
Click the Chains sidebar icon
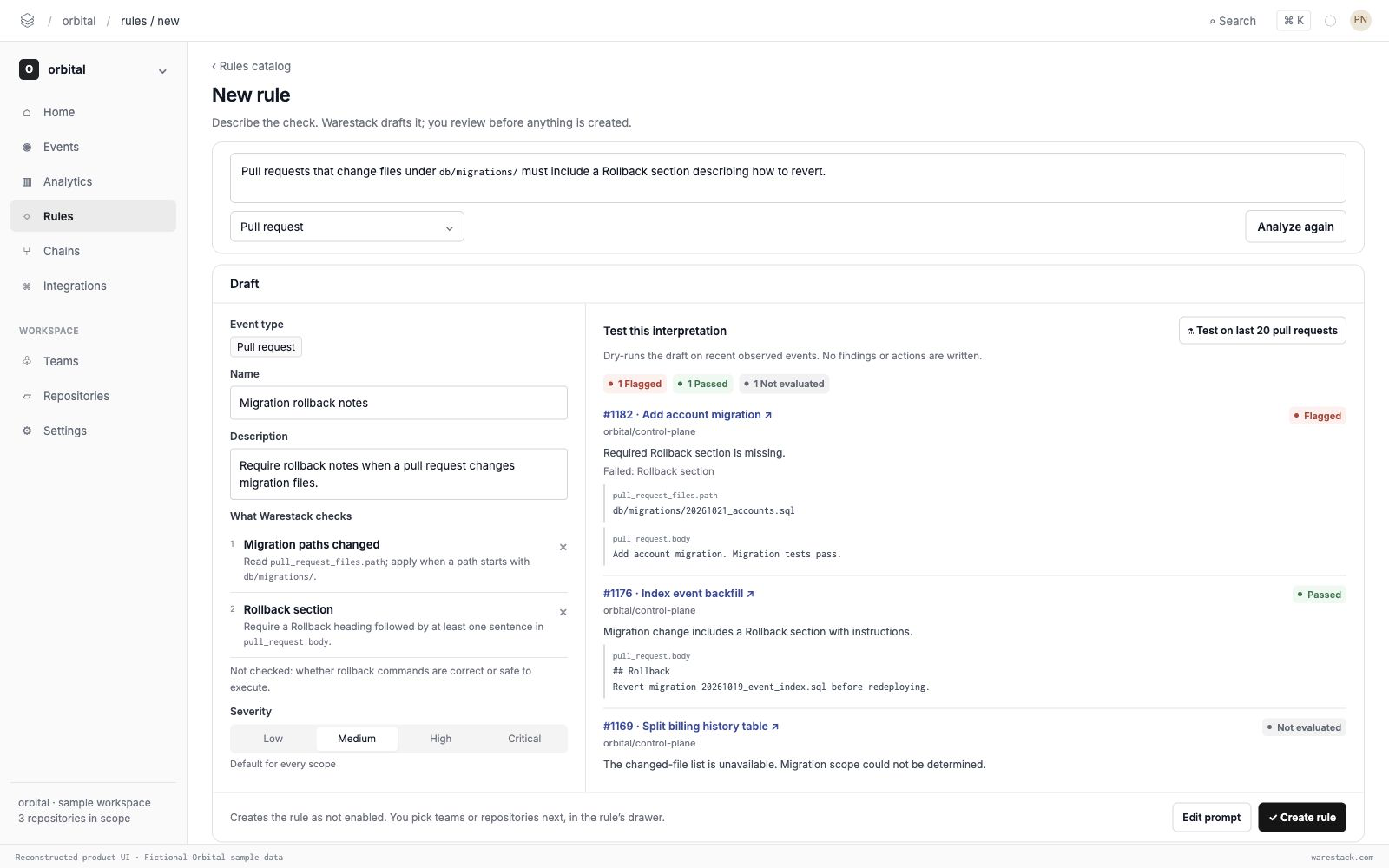pyautogui.click(x=27, y=252)
